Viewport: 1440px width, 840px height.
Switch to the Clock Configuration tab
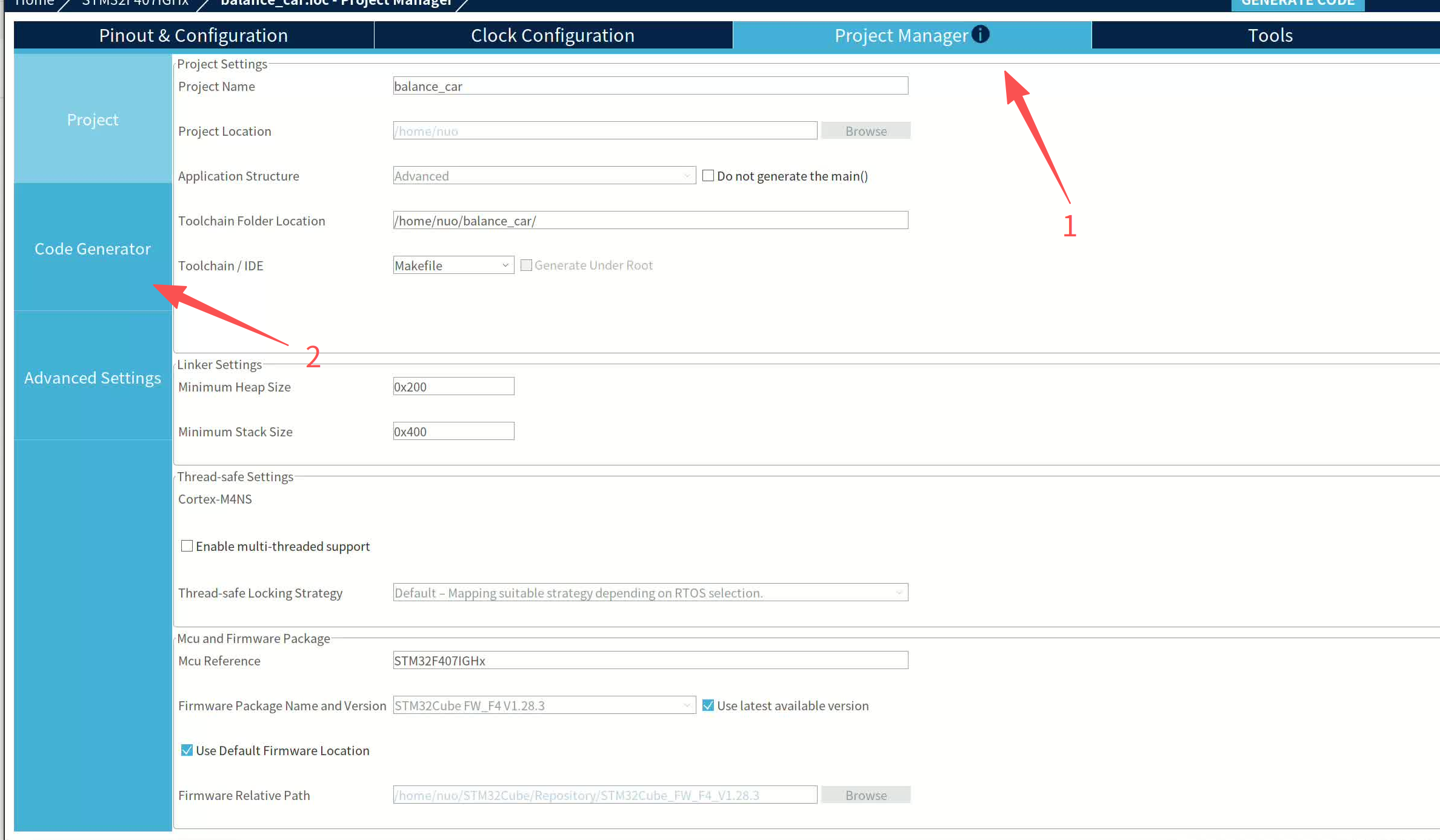pyautogui.click(x=553, y=35)
